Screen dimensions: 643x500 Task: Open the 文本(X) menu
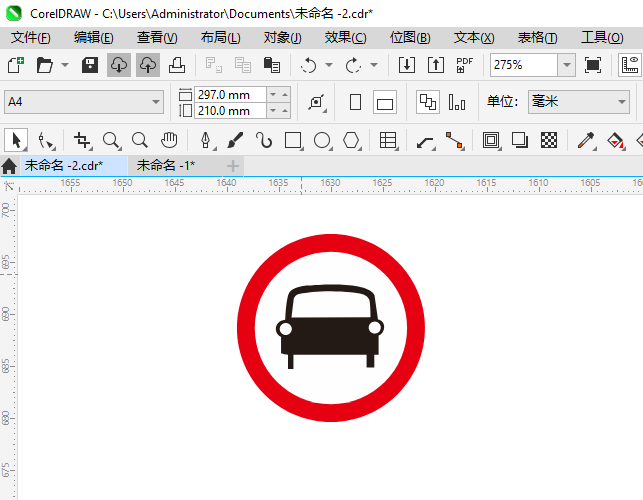click(x=474, y=38)
